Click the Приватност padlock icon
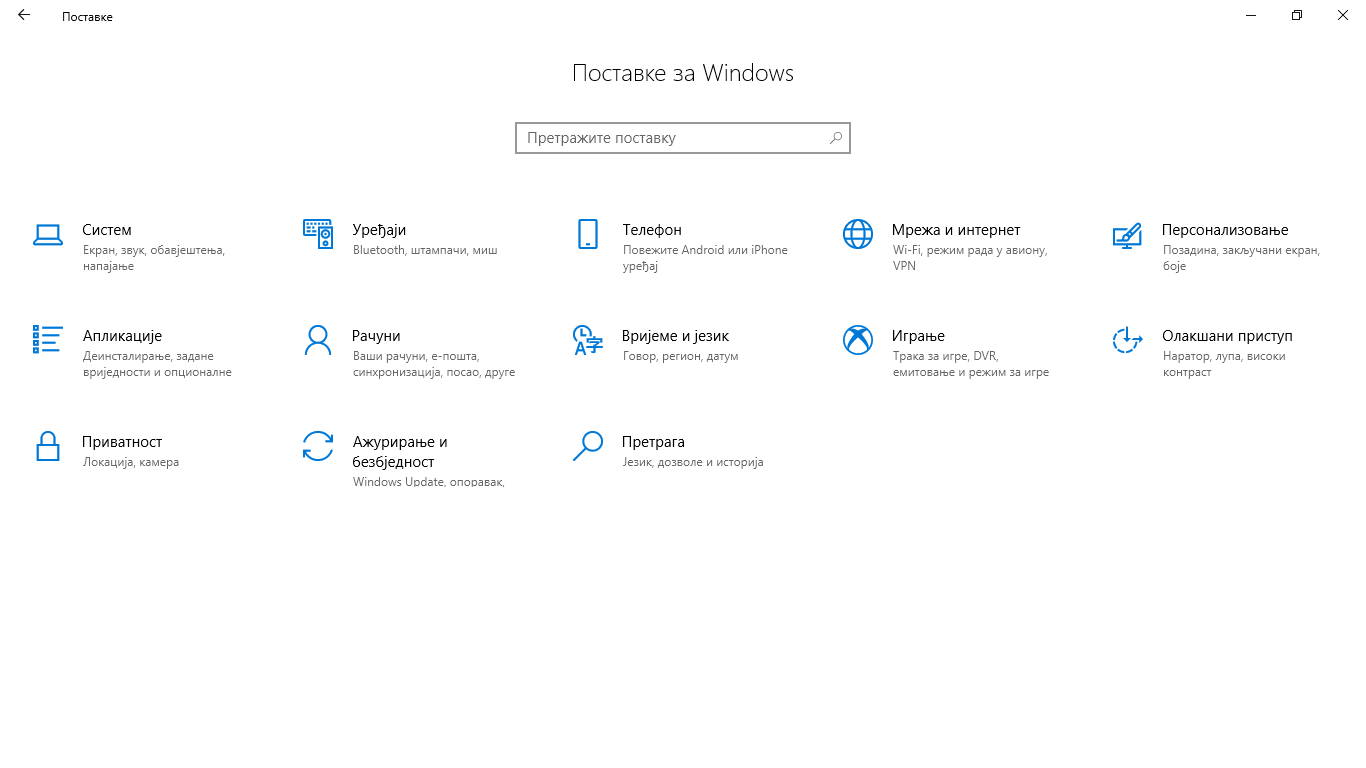Image resolution: width=1366 pixels, height=768 pixels. tap(48, 446)
